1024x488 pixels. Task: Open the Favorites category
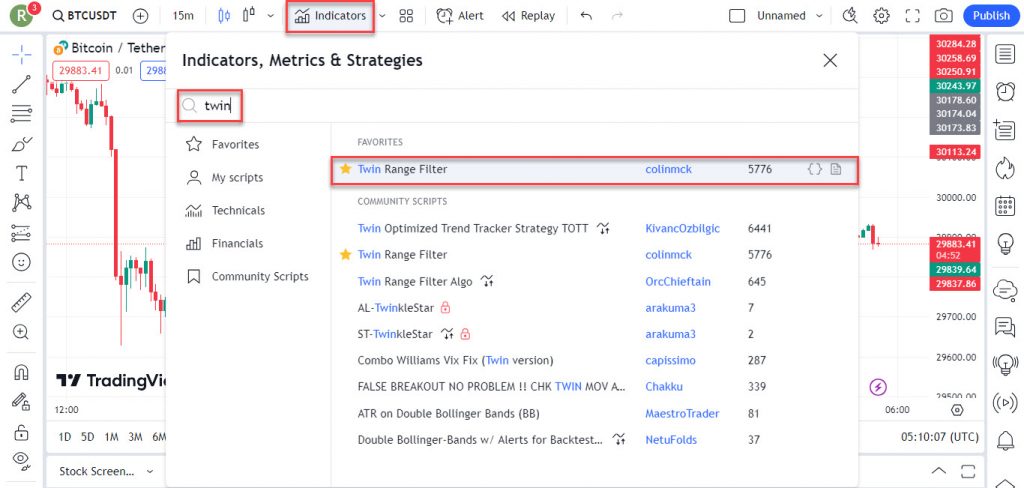coord(223,144)
